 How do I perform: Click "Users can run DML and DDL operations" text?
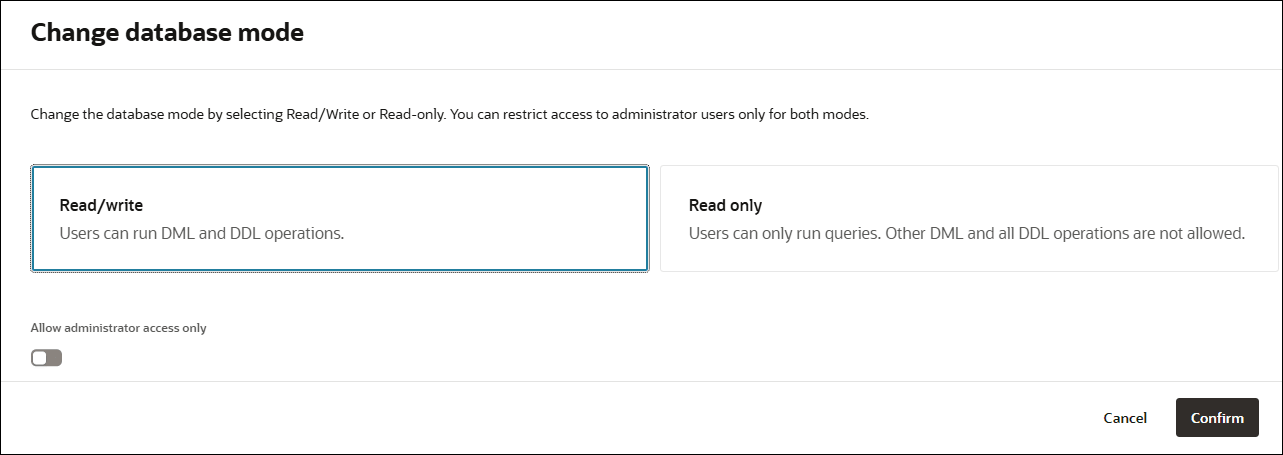[202, 234]
